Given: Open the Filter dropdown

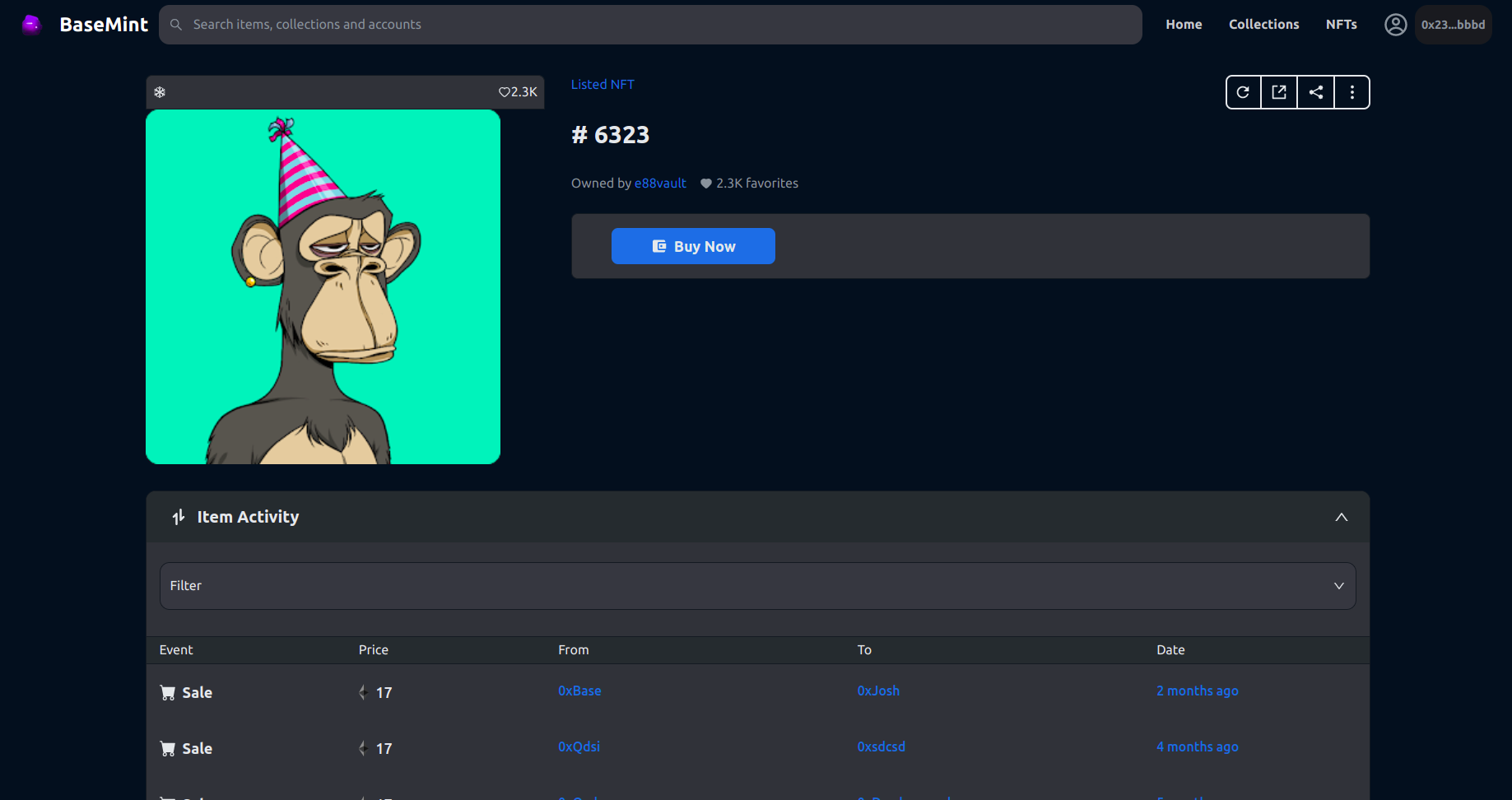Looking at the screenshot, I should [758, 586].
